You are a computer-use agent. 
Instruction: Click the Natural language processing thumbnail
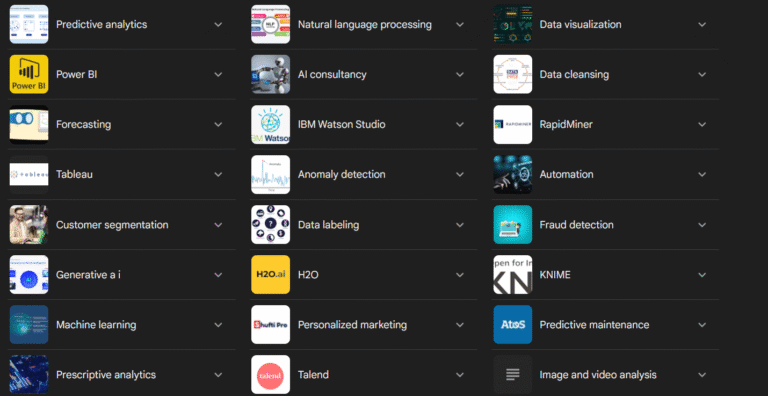(x=270, y=24)
